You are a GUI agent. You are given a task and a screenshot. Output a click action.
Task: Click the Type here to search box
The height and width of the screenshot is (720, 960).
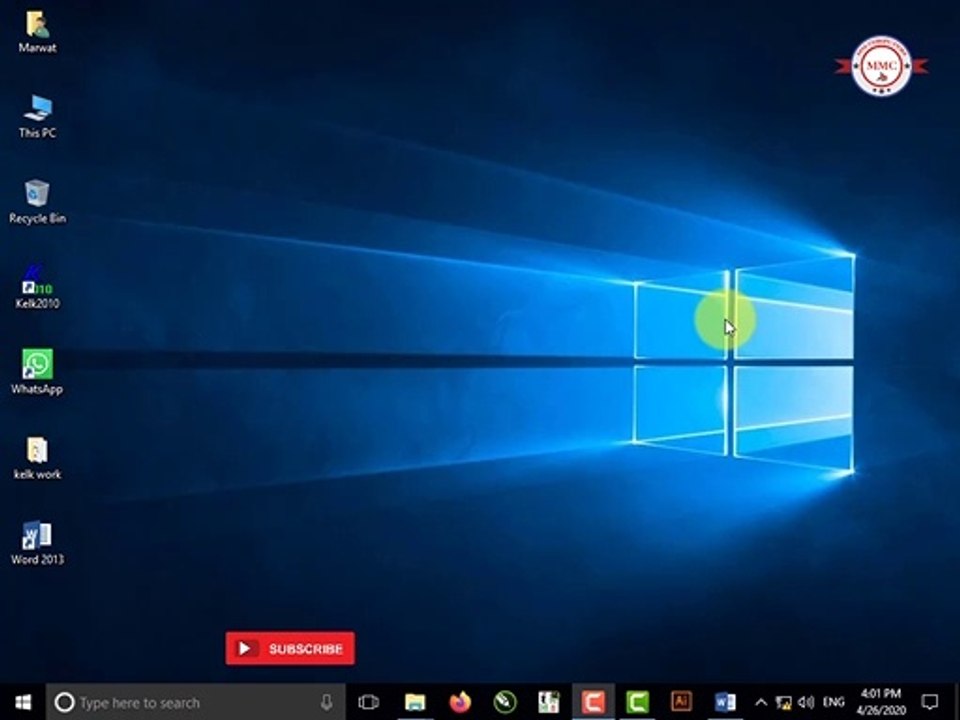click(196, 702)
